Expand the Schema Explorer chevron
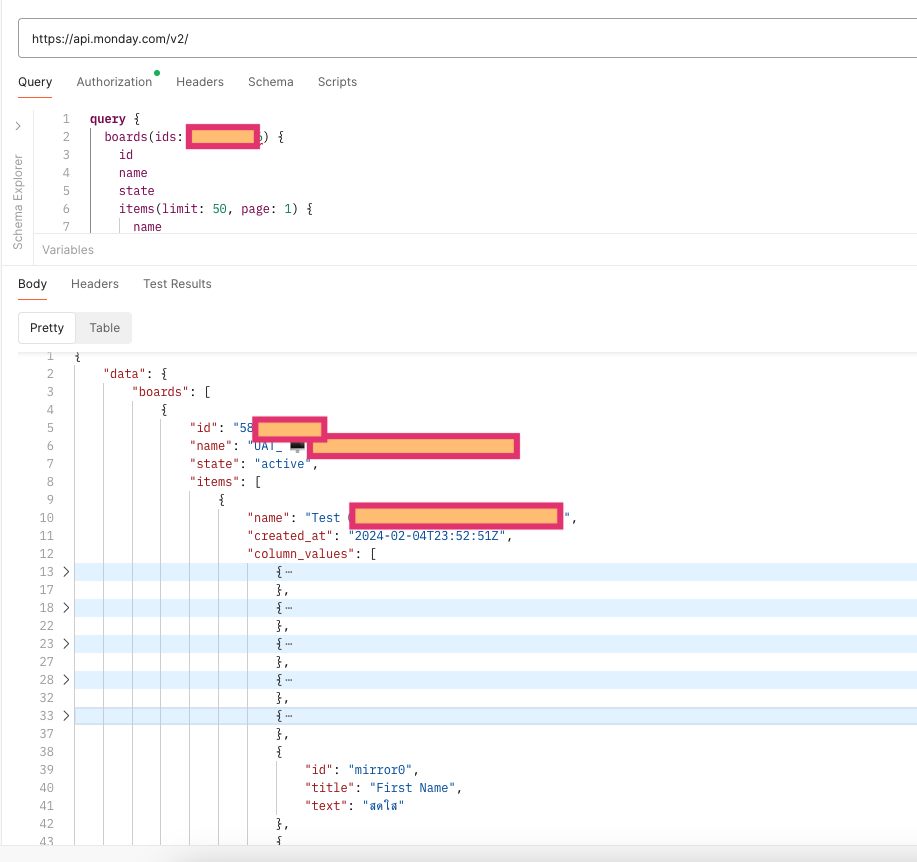917x862 pixels. (x=18, y=126)
